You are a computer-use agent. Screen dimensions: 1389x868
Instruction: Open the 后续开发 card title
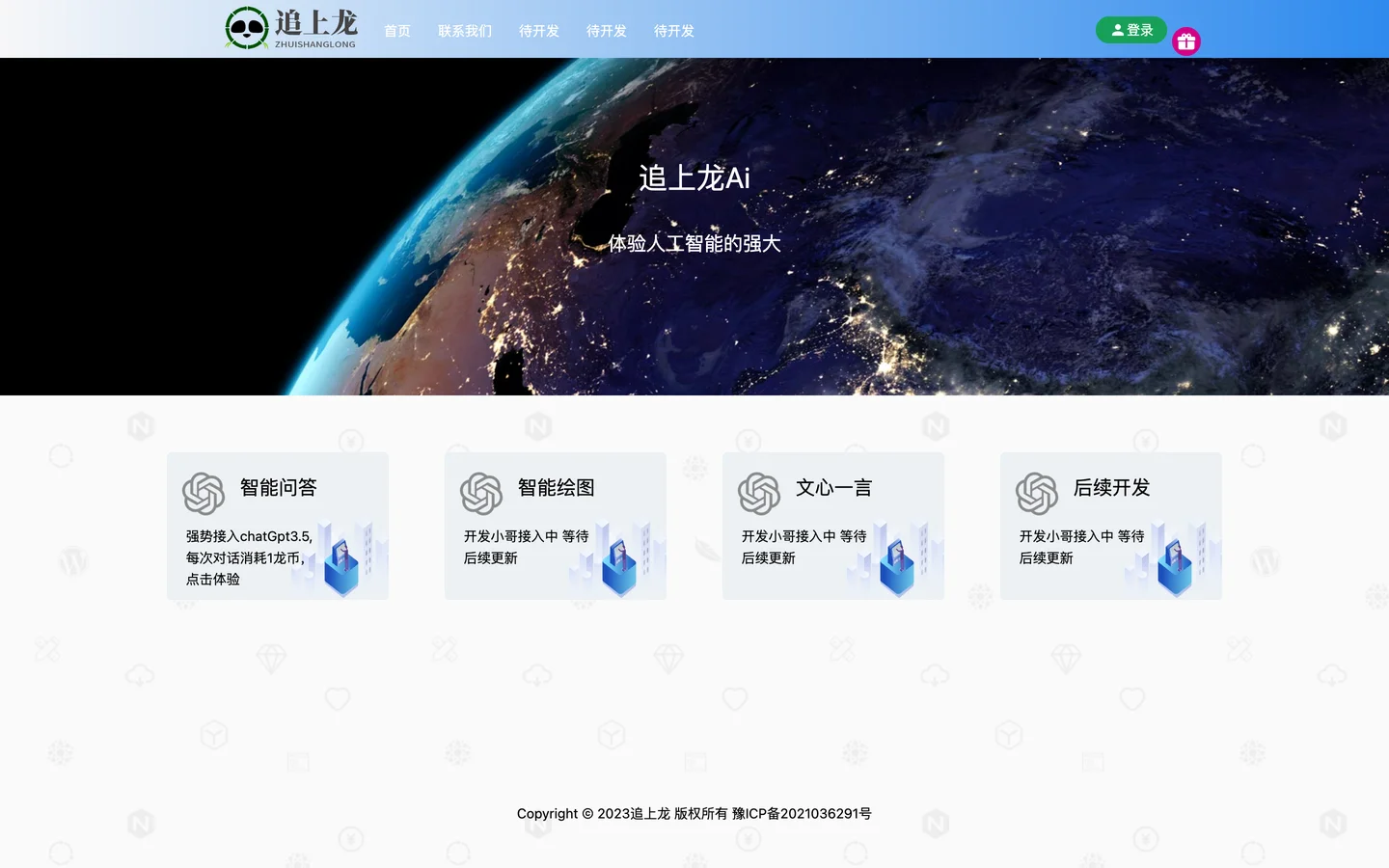tap(1112, 488)
